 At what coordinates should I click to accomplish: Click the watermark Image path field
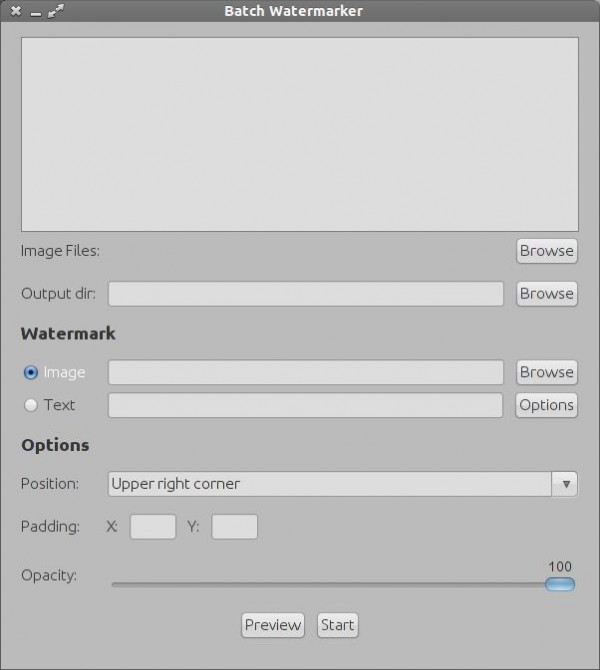(x=305, y=372)
